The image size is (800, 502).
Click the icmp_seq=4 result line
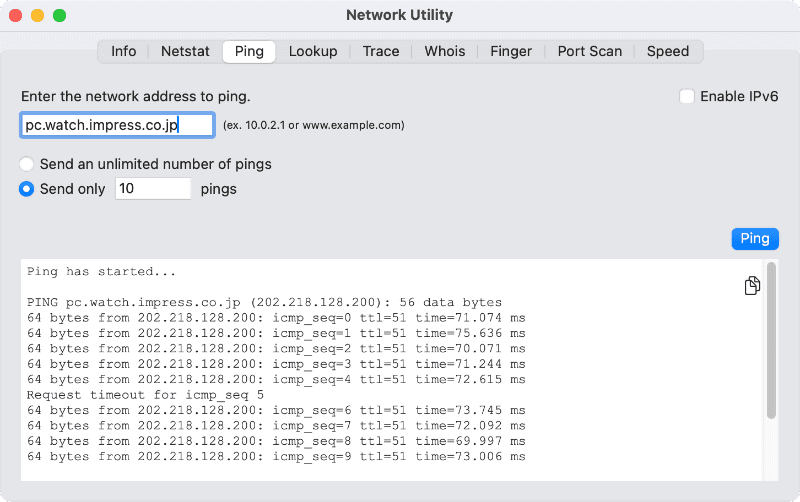coord(276,380)
